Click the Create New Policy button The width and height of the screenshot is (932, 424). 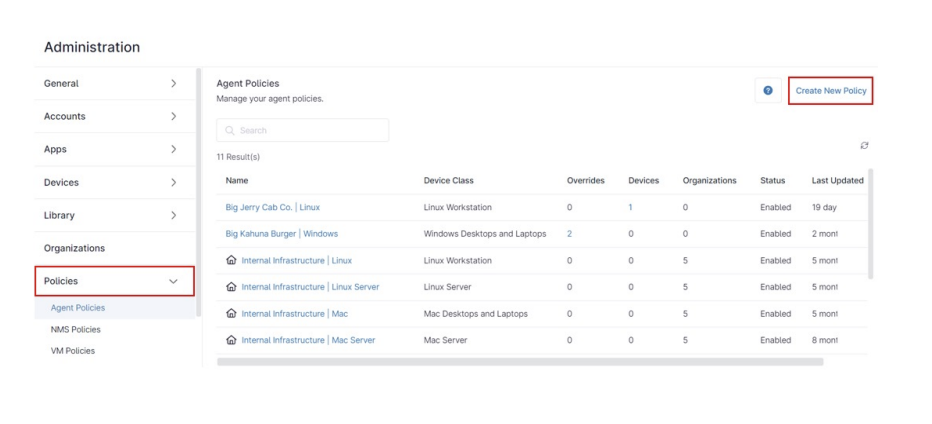click(x=830, y=91)
